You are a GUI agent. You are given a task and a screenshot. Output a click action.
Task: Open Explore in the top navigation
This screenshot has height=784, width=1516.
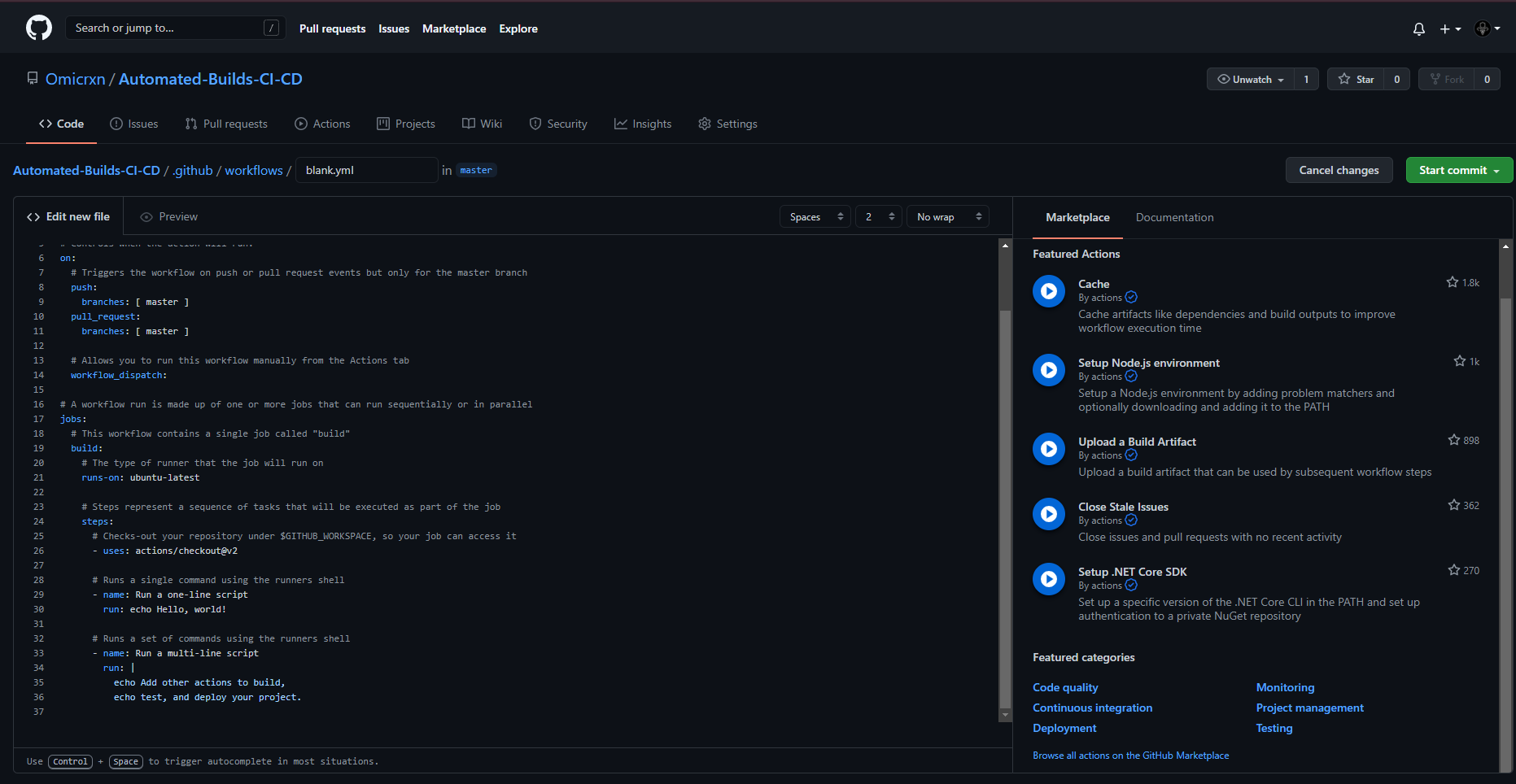click(x=518, y=28)
